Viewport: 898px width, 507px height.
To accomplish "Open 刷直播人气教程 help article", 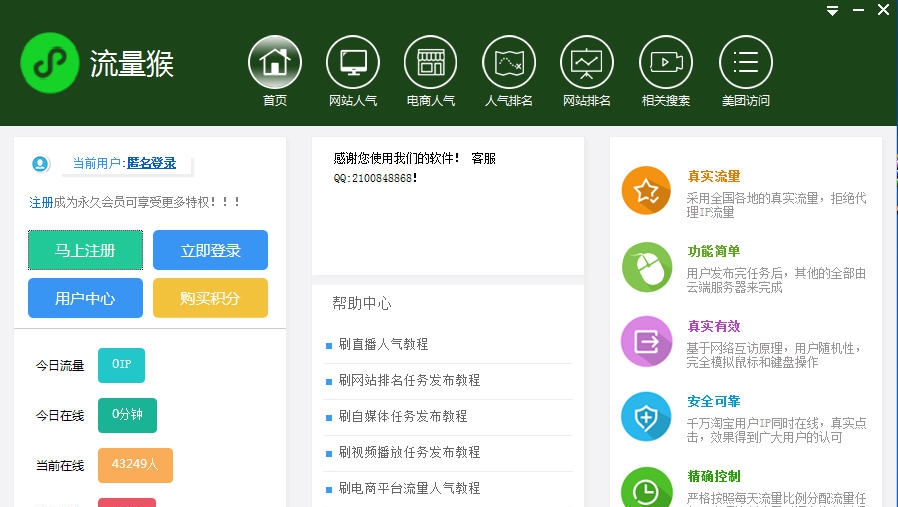I will click(x=383, y=344).
